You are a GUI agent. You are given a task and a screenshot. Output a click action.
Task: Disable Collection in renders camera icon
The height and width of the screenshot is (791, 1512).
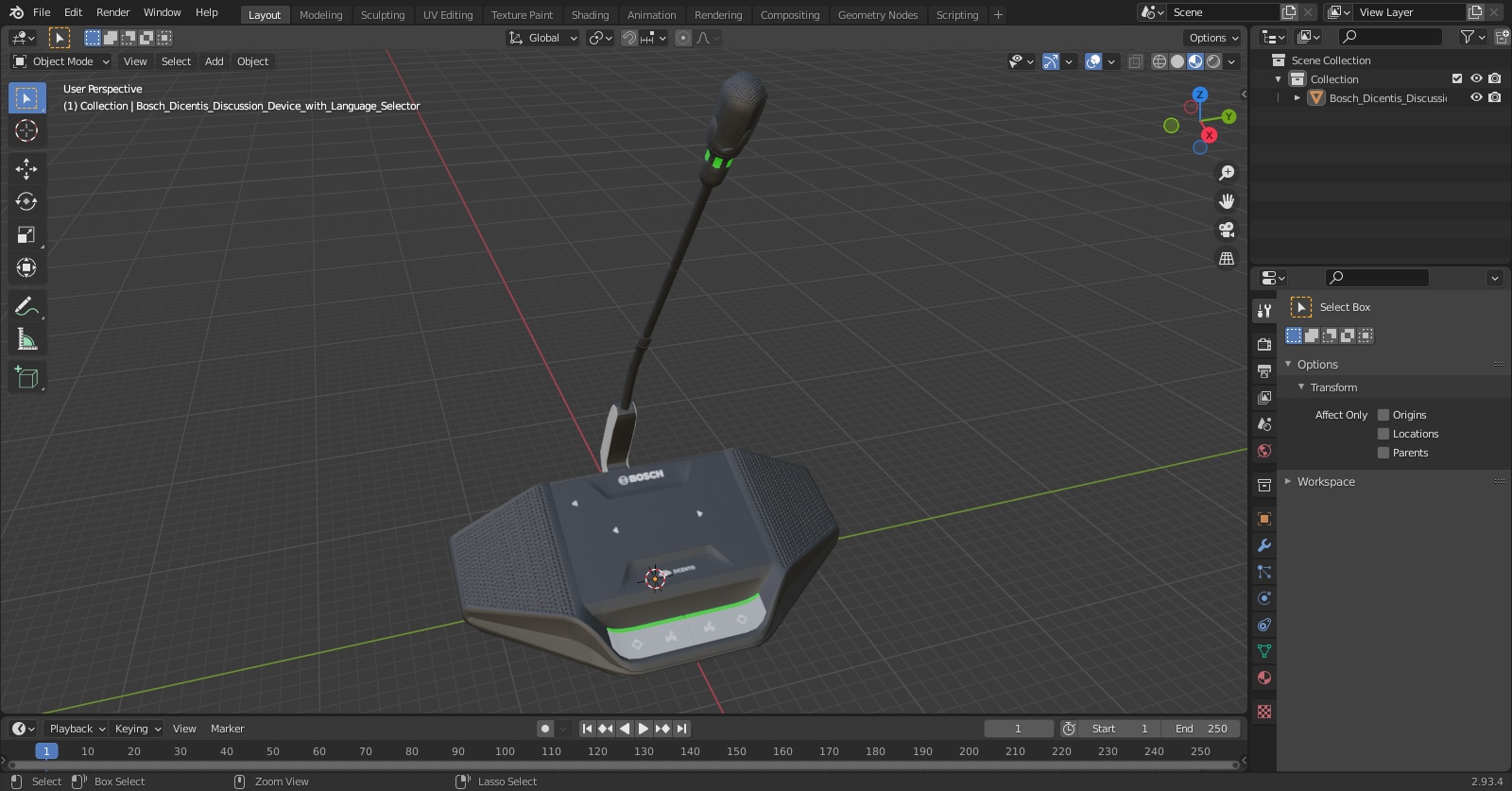click(1494, 78)
